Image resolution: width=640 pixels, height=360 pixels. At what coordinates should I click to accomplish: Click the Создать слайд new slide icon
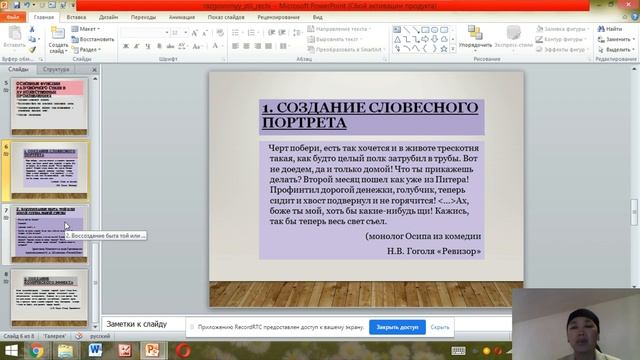point(58,34)
